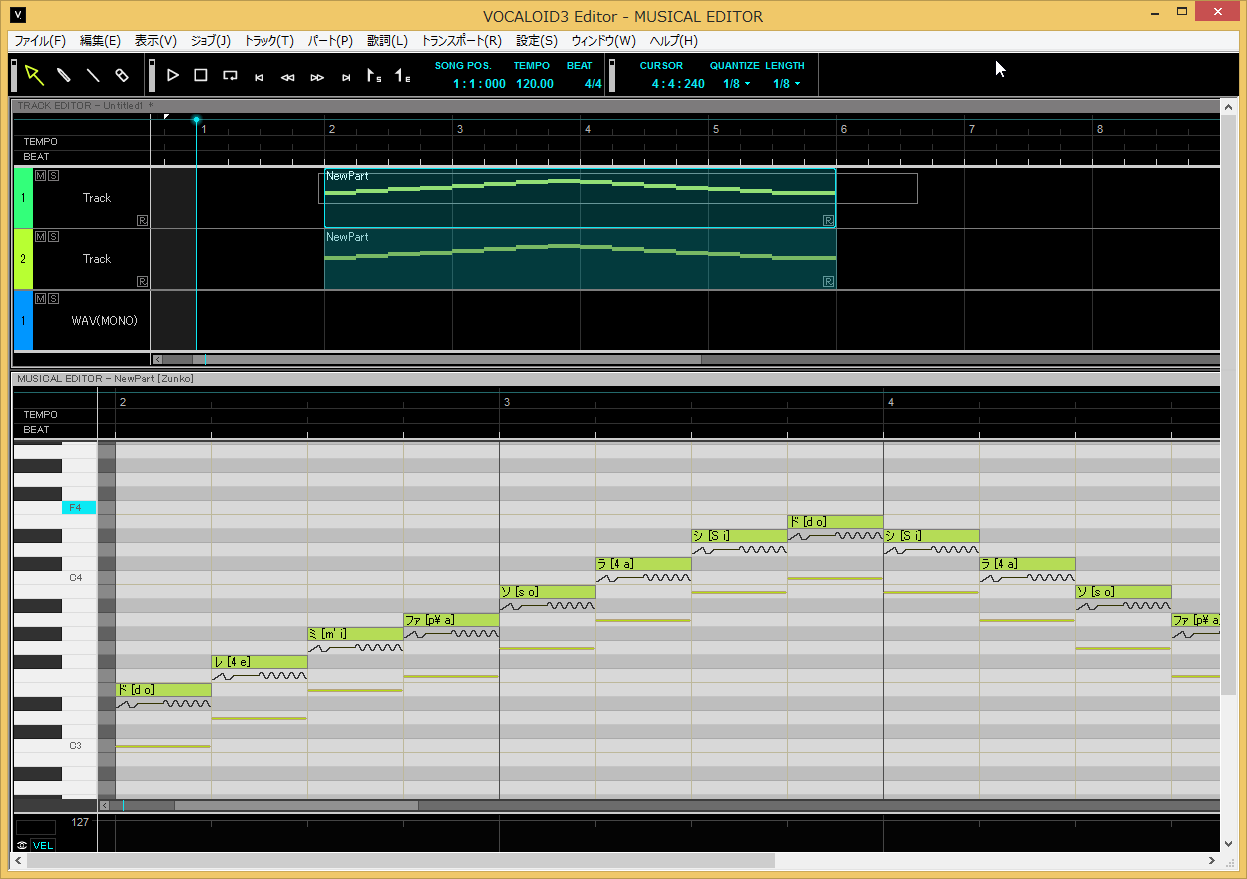1247x879 pixels.
Task: Jump to the song beginning
Action: pos(259,76)
